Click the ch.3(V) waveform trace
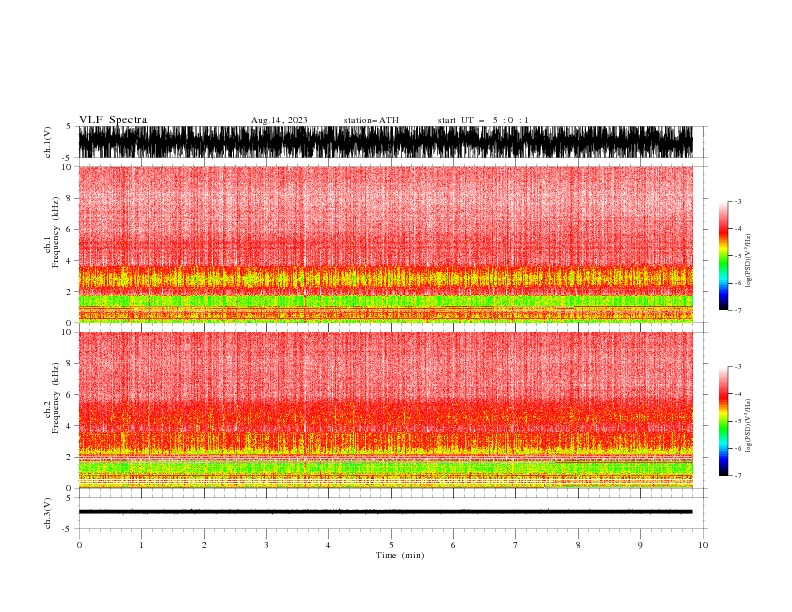This screenshot has height=612, width=792. pyautogui.click(x=386, y=512)
